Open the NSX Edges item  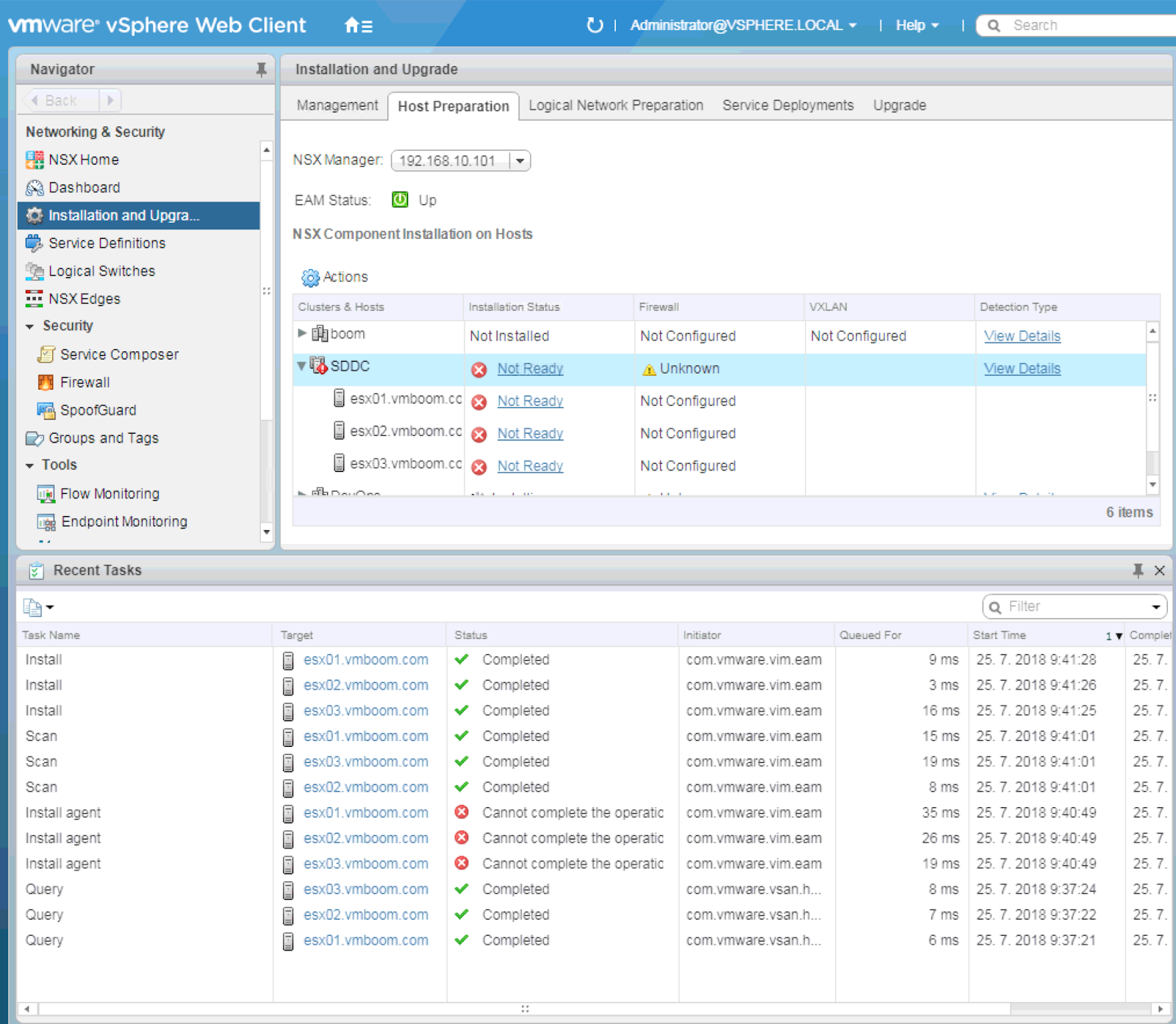click(84, 298)
